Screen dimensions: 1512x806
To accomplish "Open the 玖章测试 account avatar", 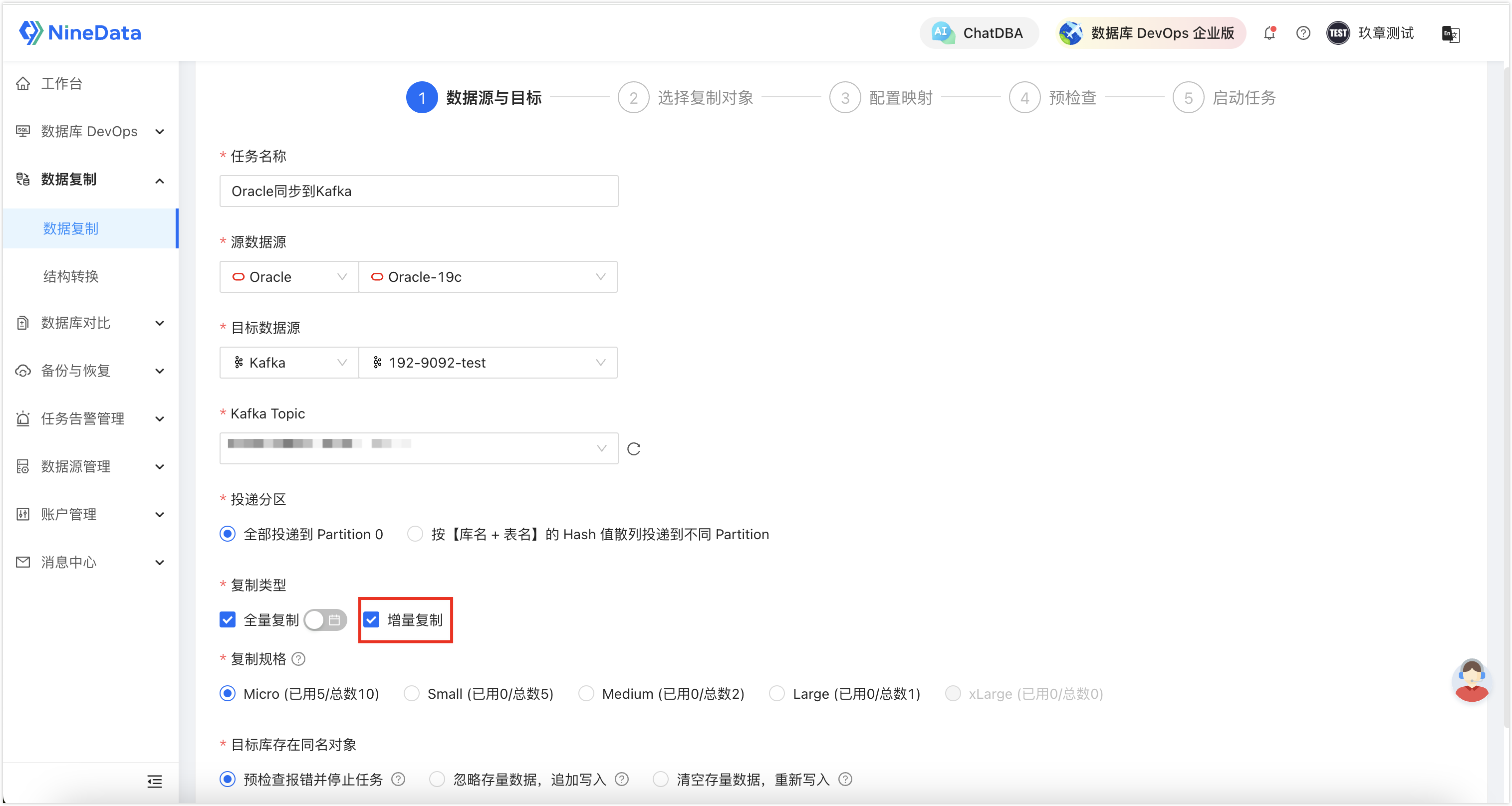I will coord(1338,33).
